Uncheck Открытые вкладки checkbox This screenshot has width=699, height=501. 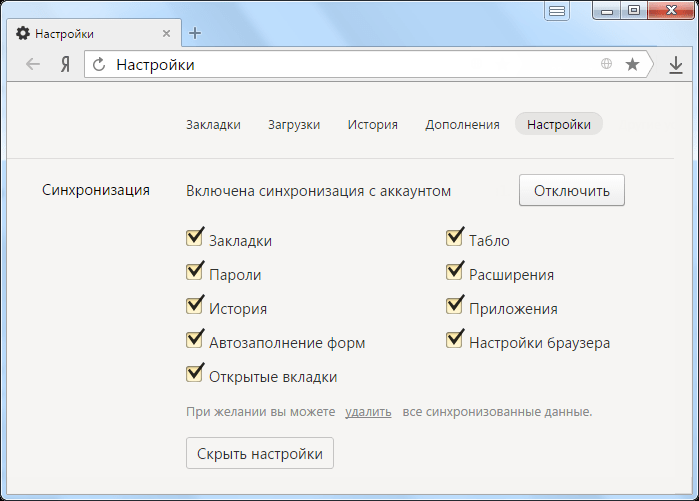194,374
